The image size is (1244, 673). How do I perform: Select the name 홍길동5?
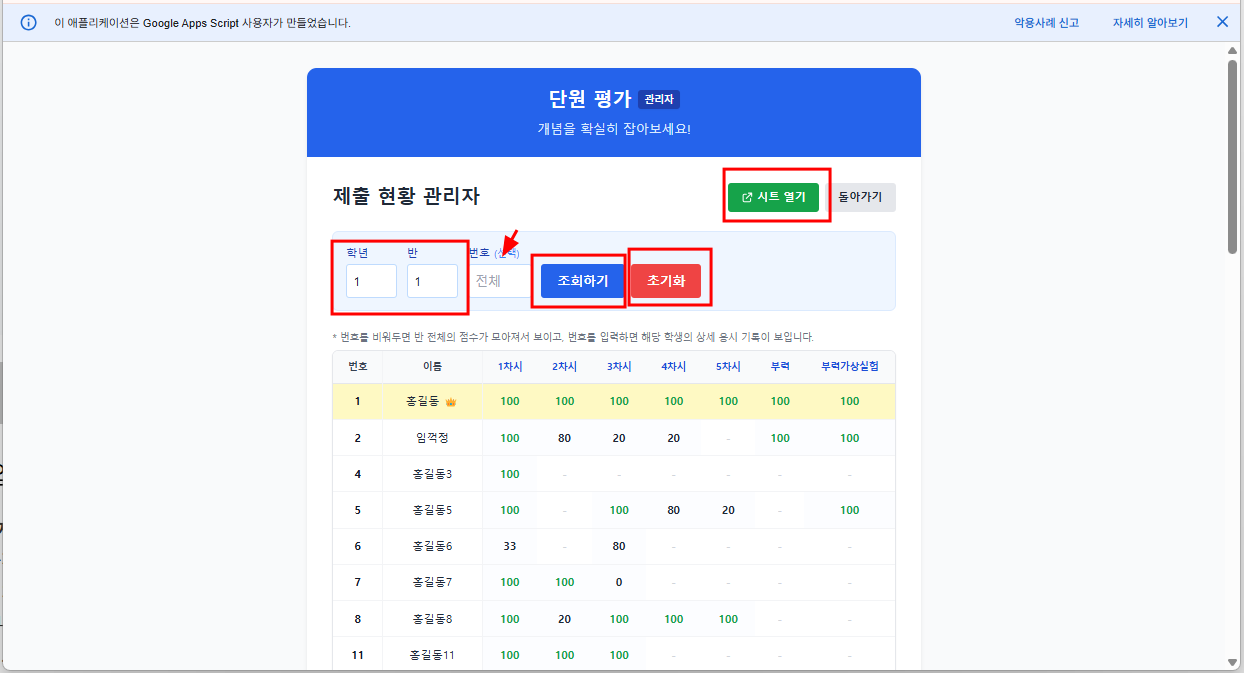click(432, 510)
